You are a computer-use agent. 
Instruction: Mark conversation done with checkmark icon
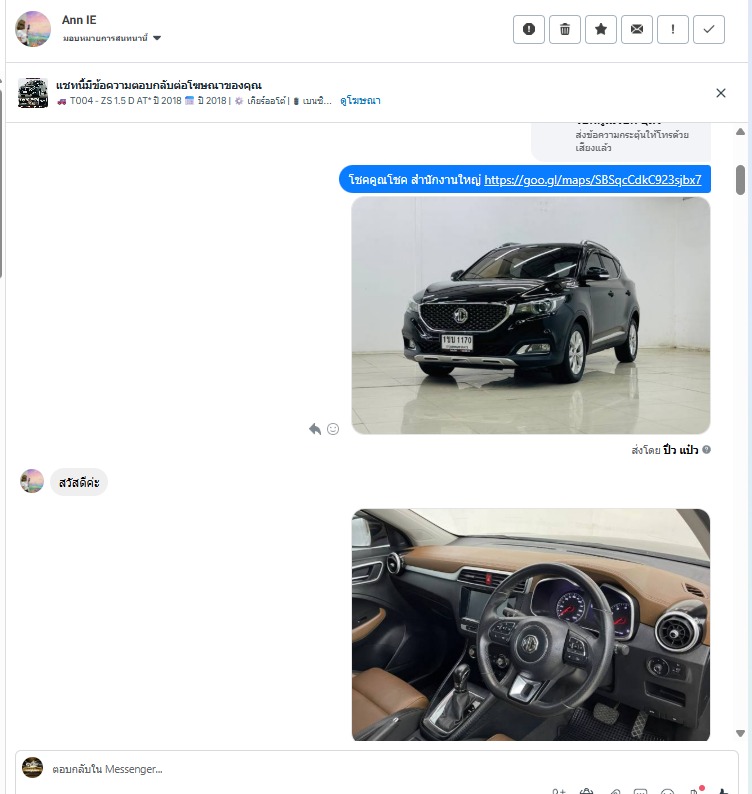708,29
